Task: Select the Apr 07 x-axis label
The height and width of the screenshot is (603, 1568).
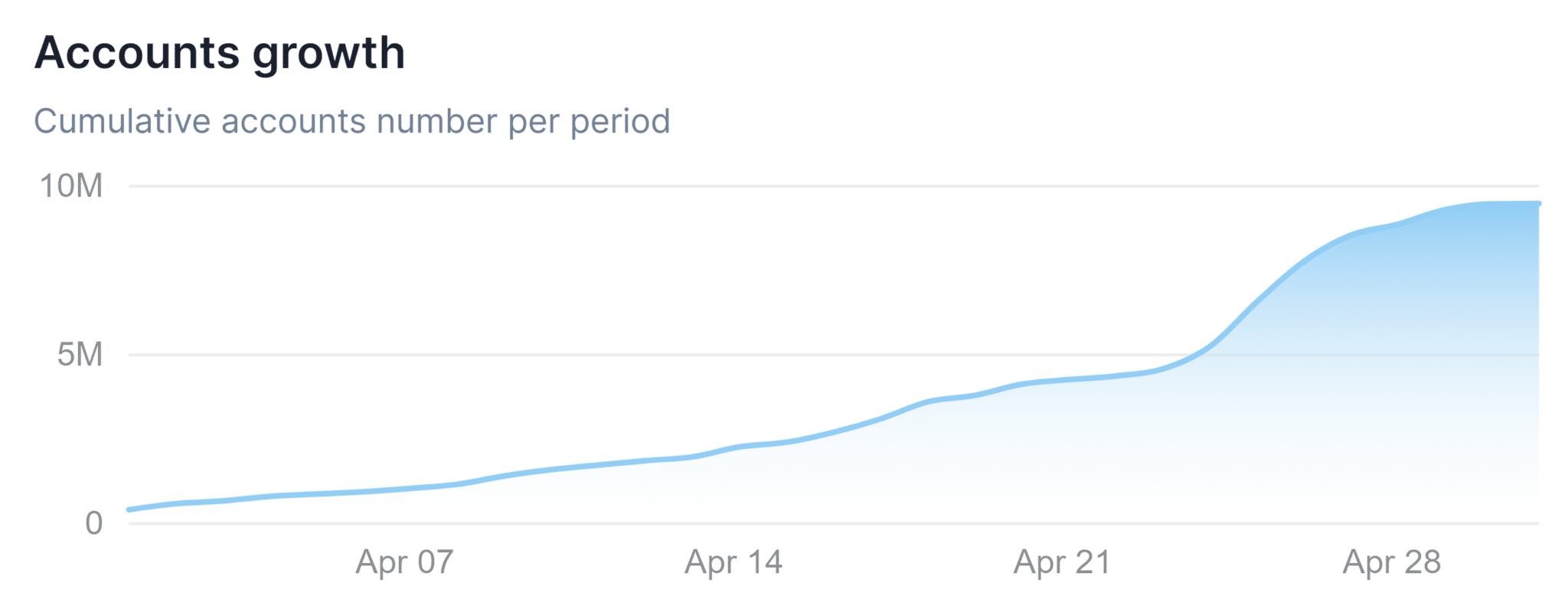Action: (x=404, y=562)
